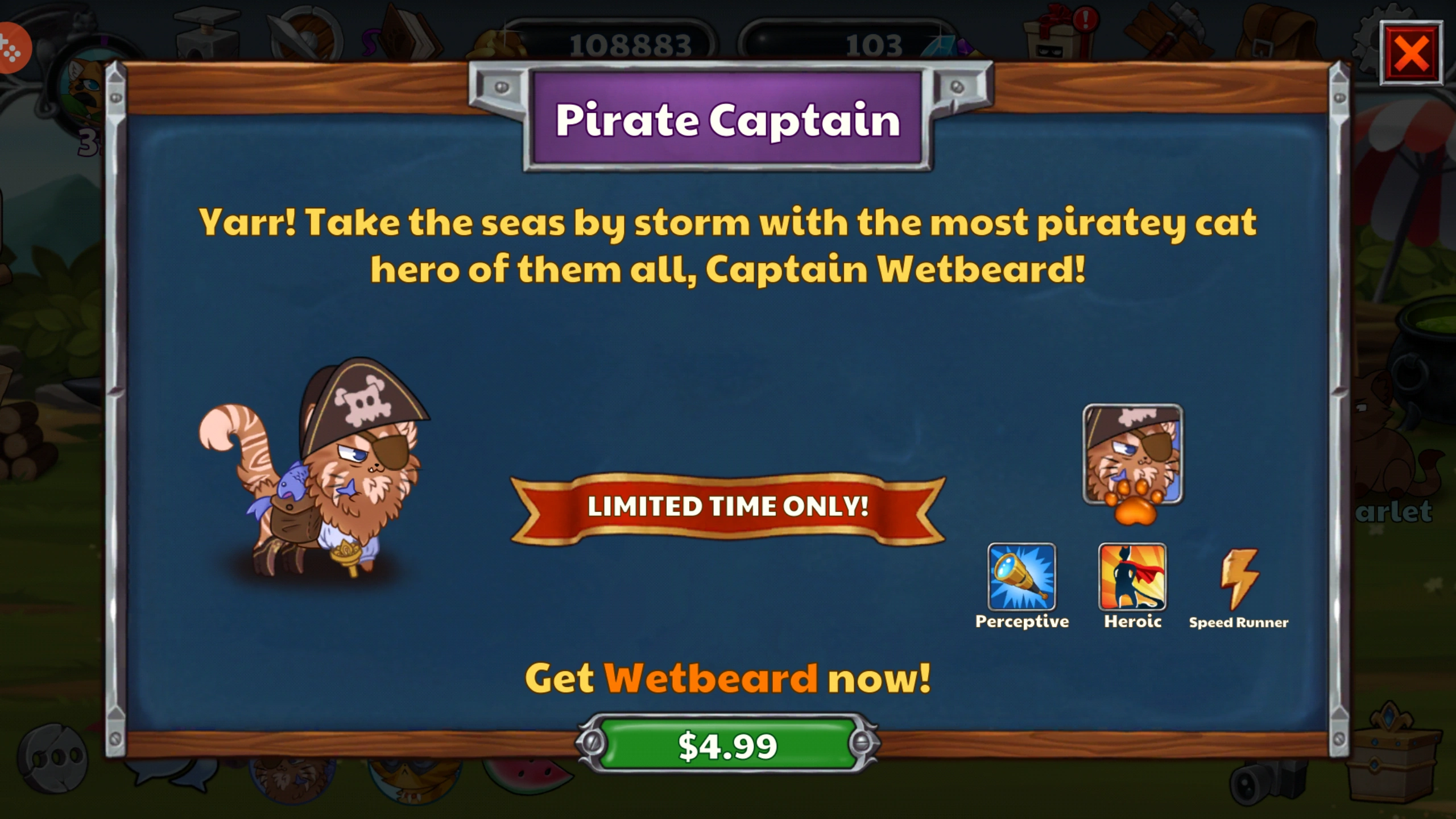Close the Pirate Captain offer dialog

point(1411,54)
